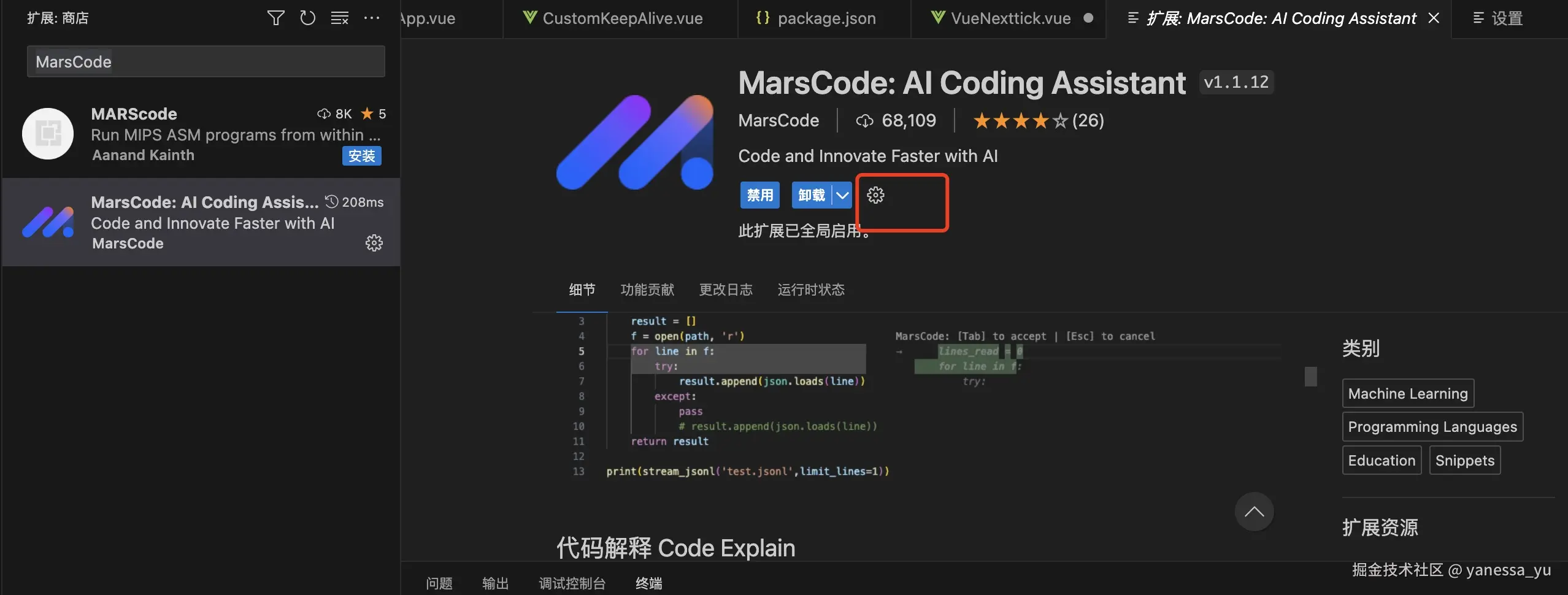Select the MARScode by Aanand Kainth item
The width and height of the screenshot is (1568, 595).
(x=201, y=134)
